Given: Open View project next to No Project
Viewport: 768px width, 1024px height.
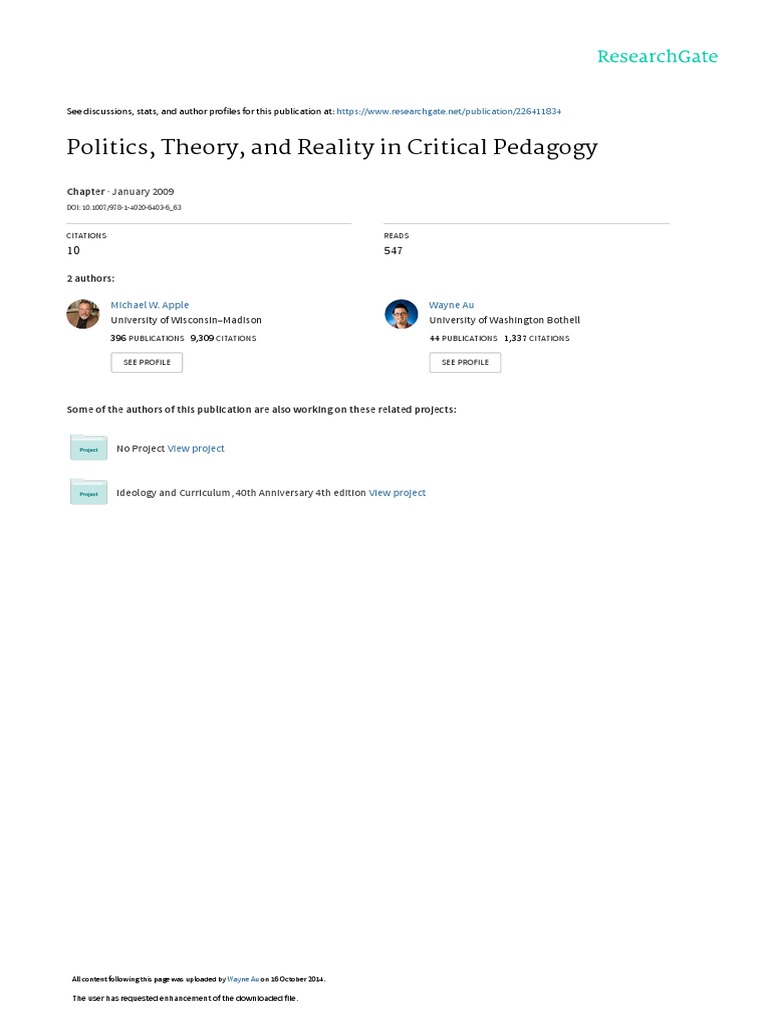Looking at the screenshot, I should click(x=196, y=449).
